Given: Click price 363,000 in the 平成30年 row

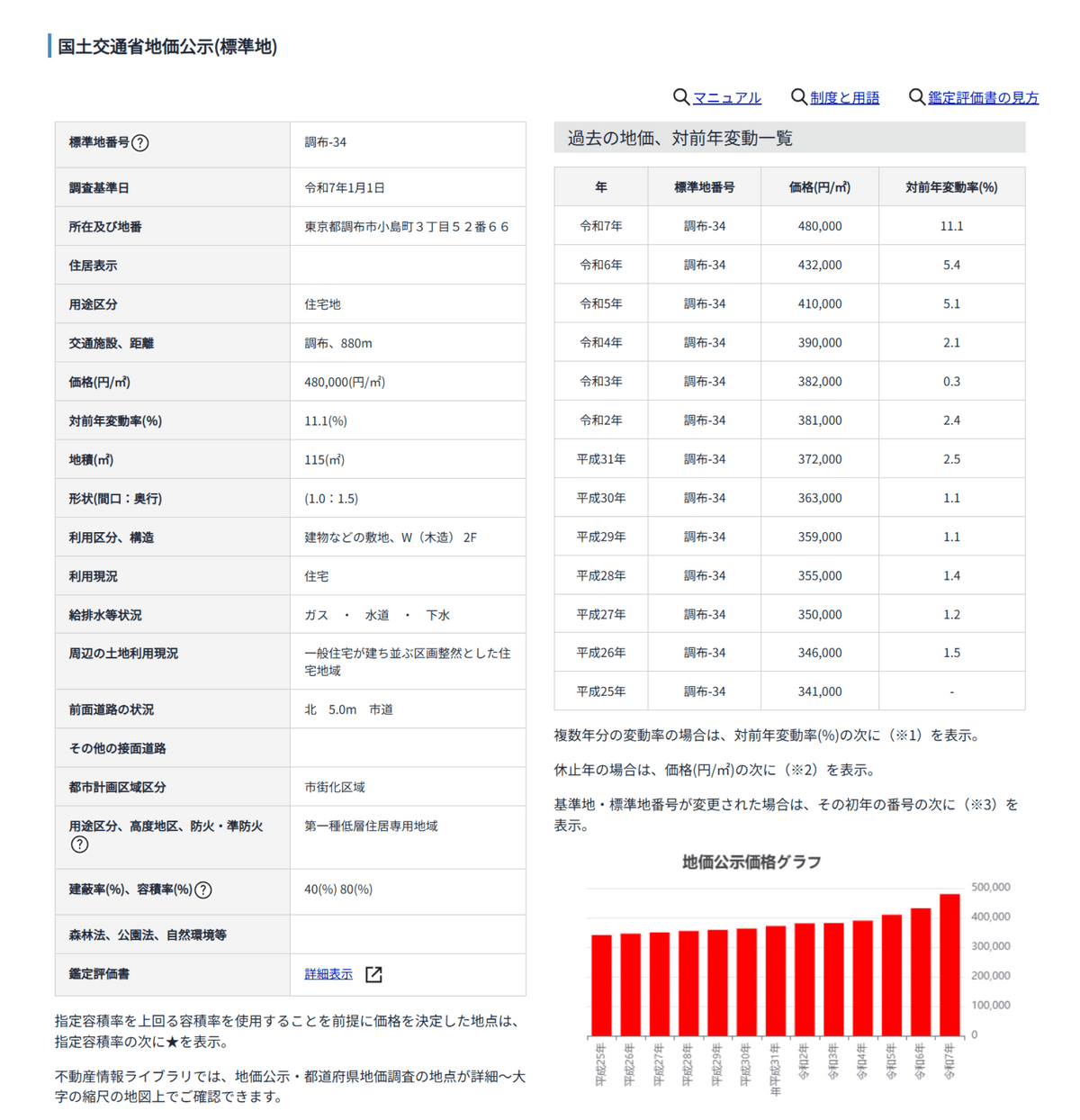Looking at the screenshot, I should click(820, 497).
